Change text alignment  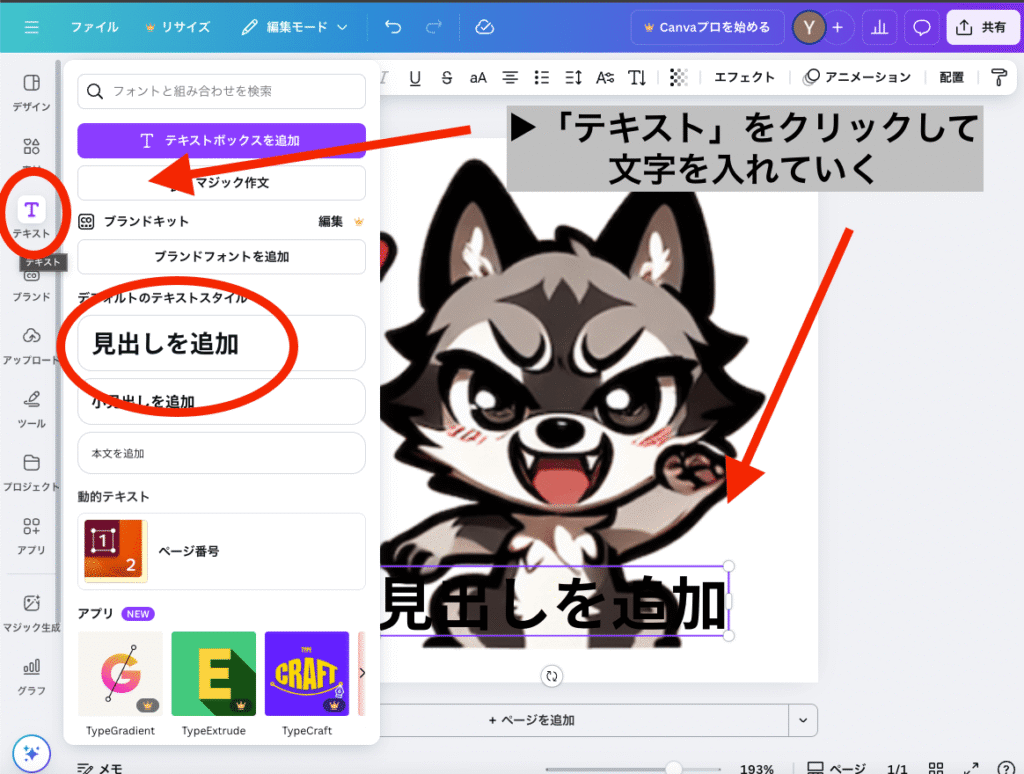pyautogui.click(x=510, y=78)
